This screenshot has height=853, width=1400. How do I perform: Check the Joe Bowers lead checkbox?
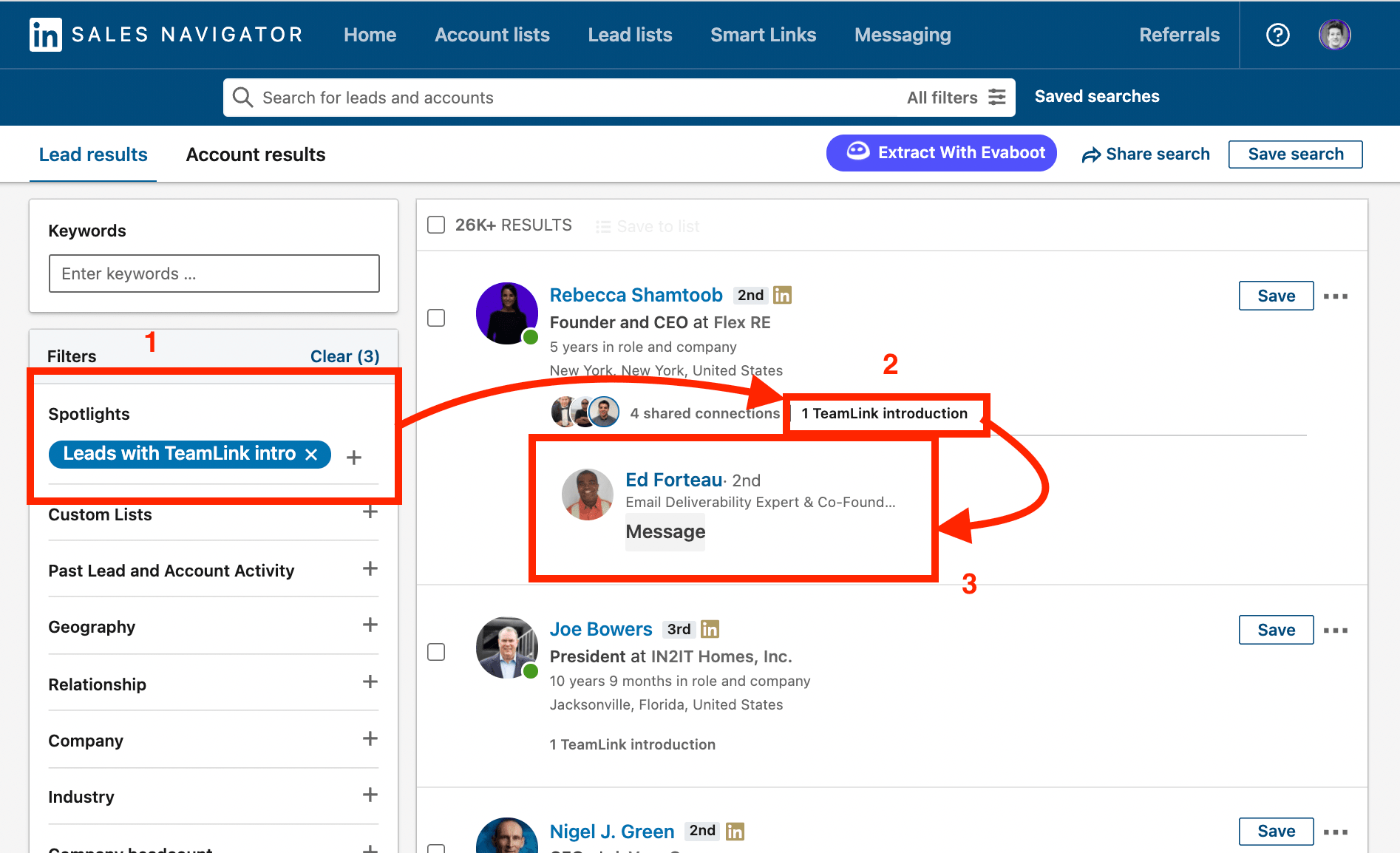point(436,652)
